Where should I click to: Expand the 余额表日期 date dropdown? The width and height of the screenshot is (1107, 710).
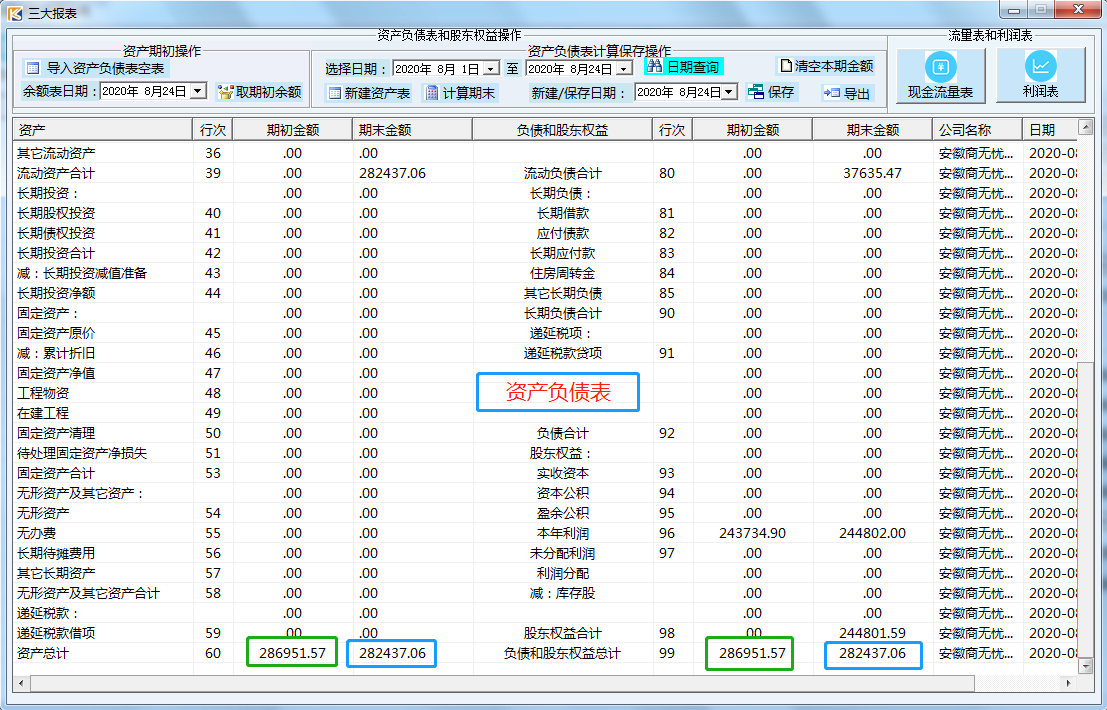(x=197, y=92)
